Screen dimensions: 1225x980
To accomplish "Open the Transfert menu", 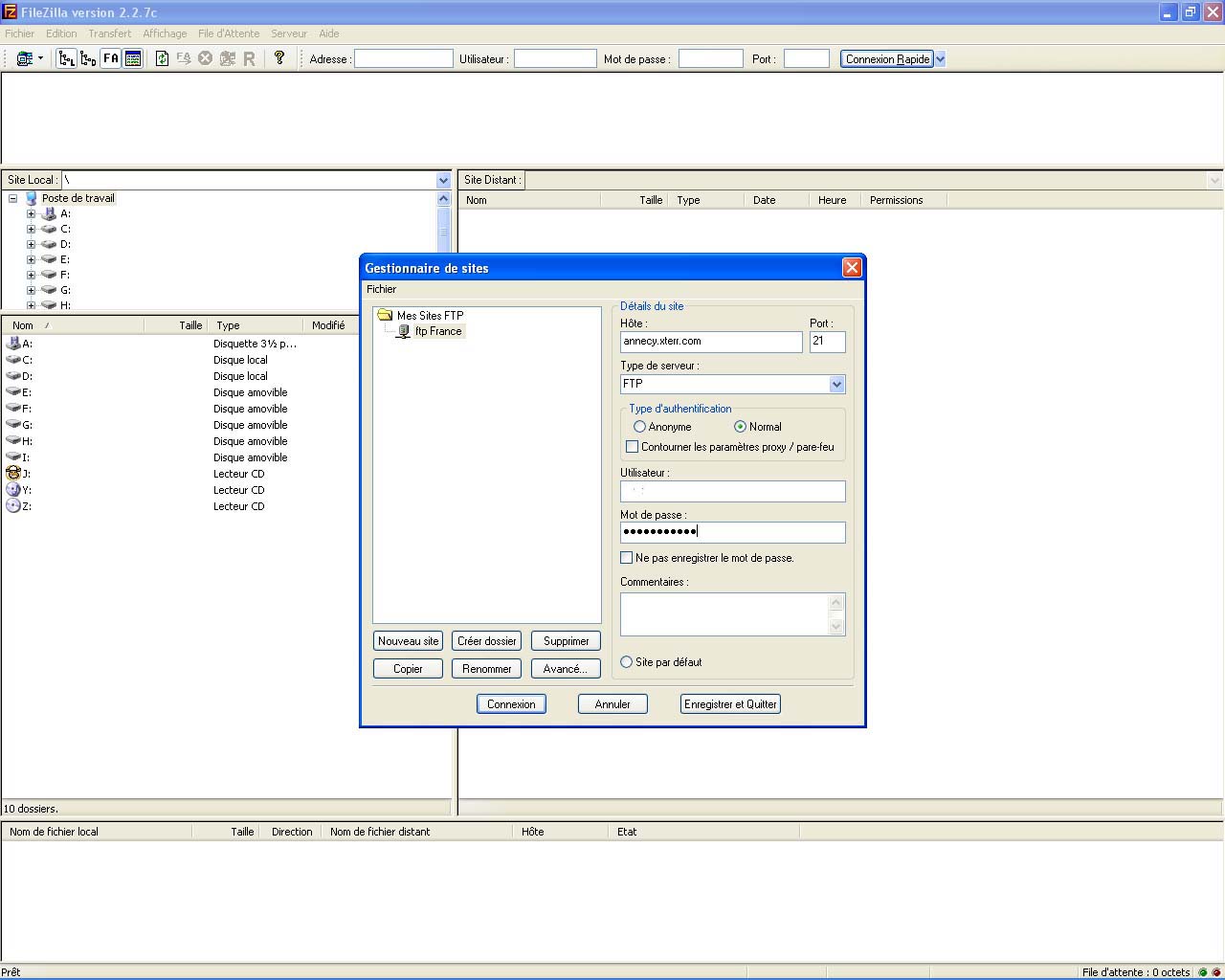I will click(109, 33).
